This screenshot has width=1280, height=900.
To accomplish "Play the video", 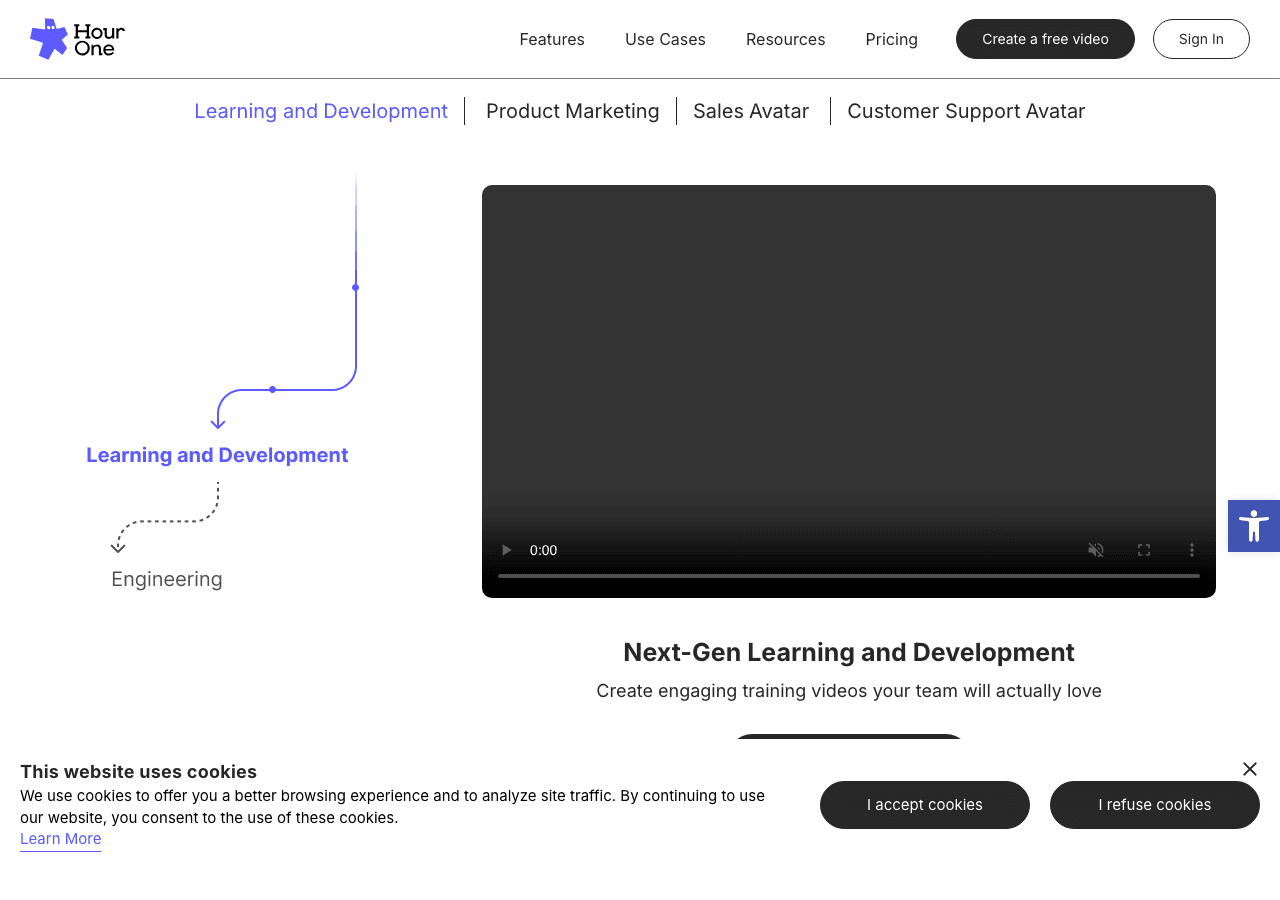I will pyautogui.click(x=506, y=550).
